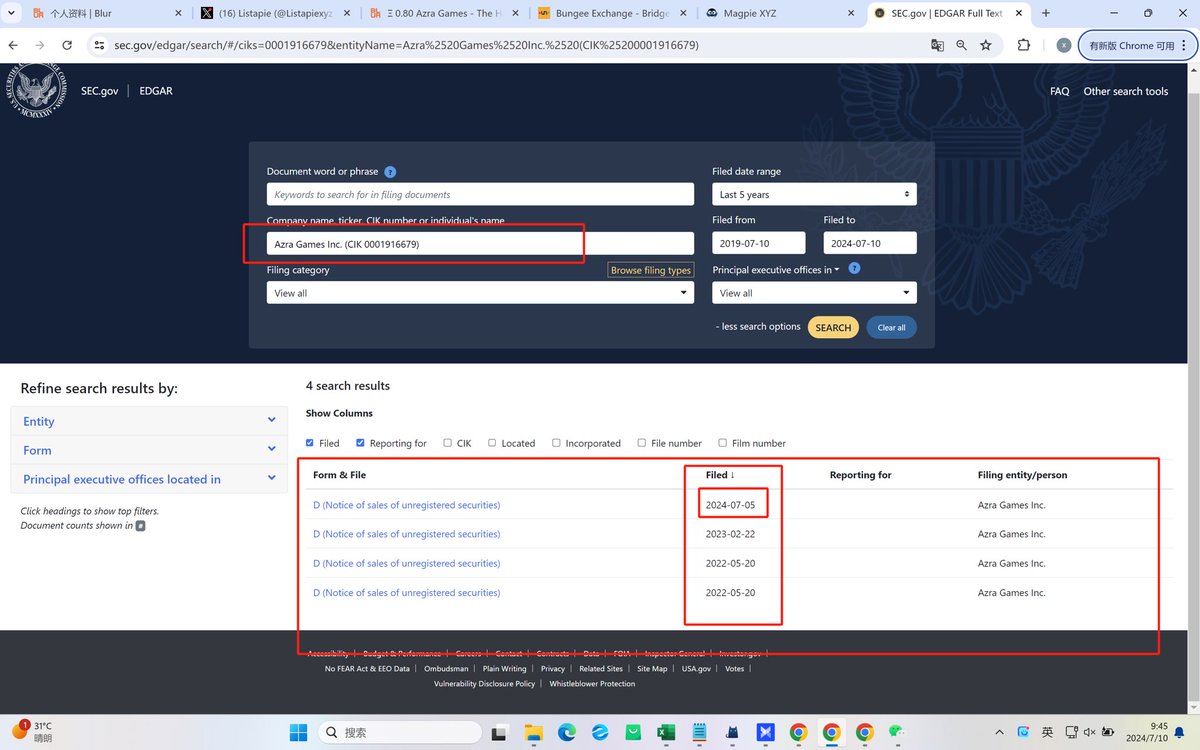Bookmark this page with the star icon

click(986, 45)
